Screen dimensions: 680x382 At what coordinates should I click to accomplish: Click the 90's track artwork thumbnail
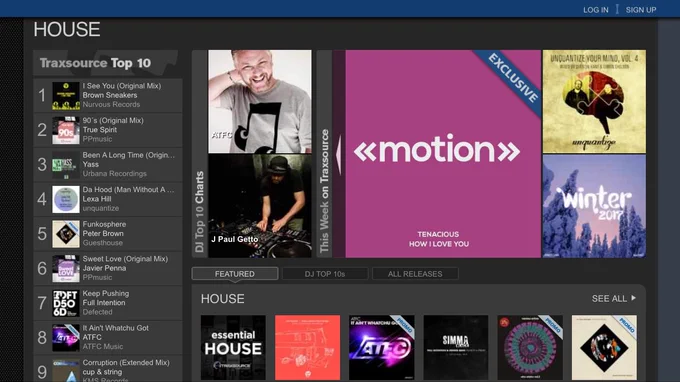[x=66, y=130]
